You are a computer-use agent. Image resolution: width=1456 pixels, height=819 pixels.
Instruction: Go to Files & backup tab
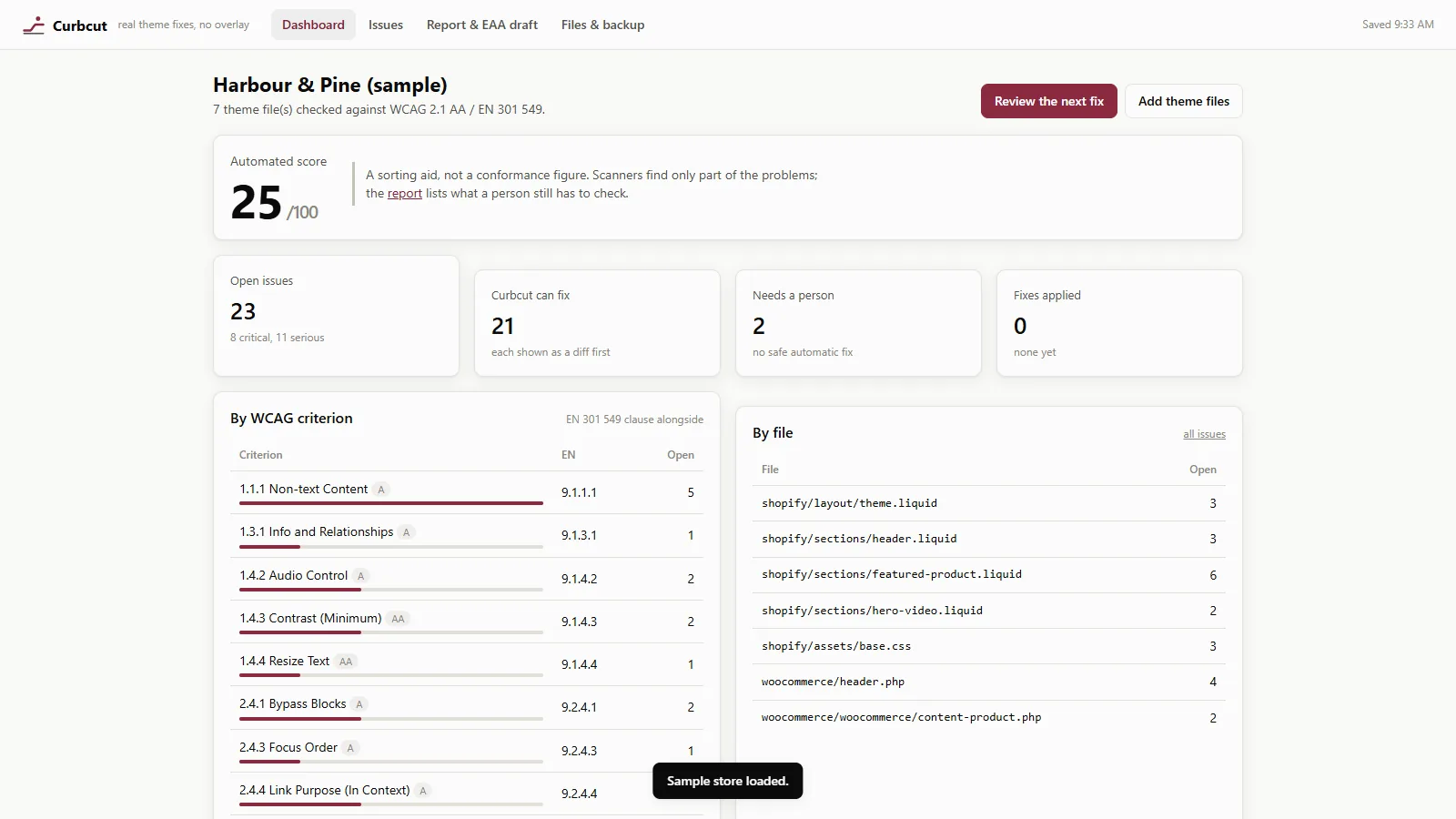click(x=602, y=25)
